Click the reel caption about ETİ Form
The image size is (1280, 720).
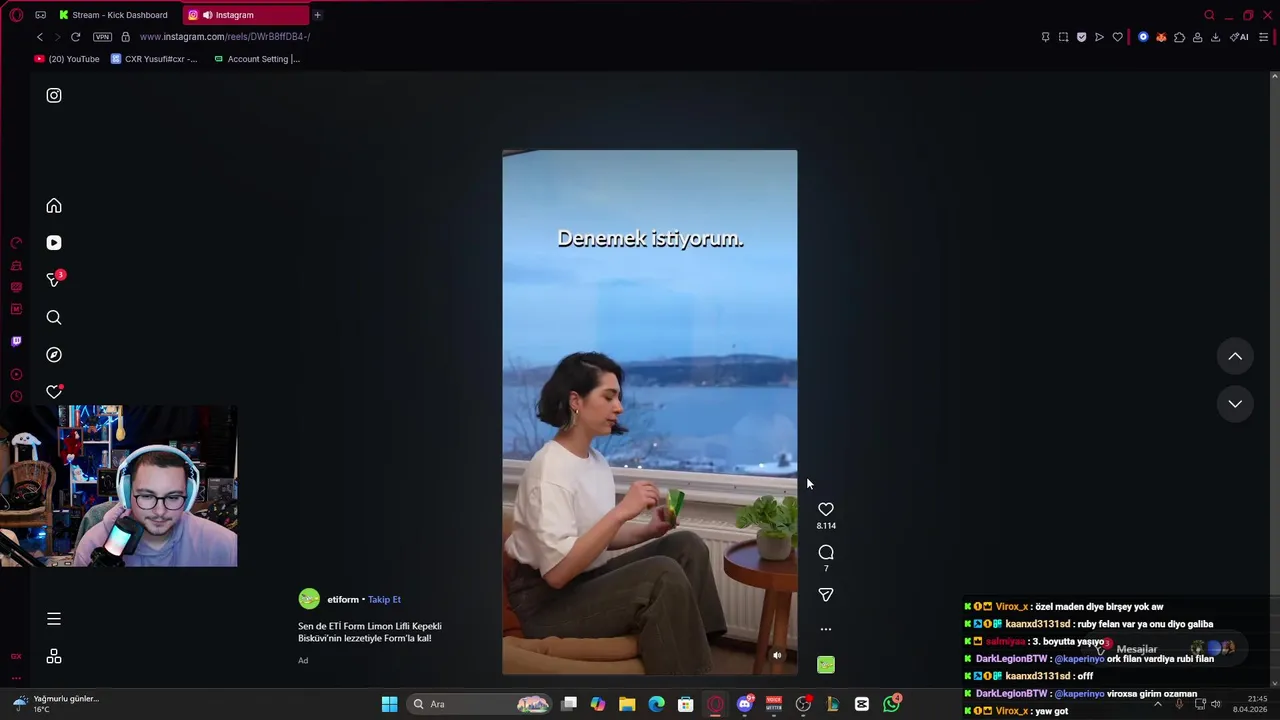tap(370, 632)
